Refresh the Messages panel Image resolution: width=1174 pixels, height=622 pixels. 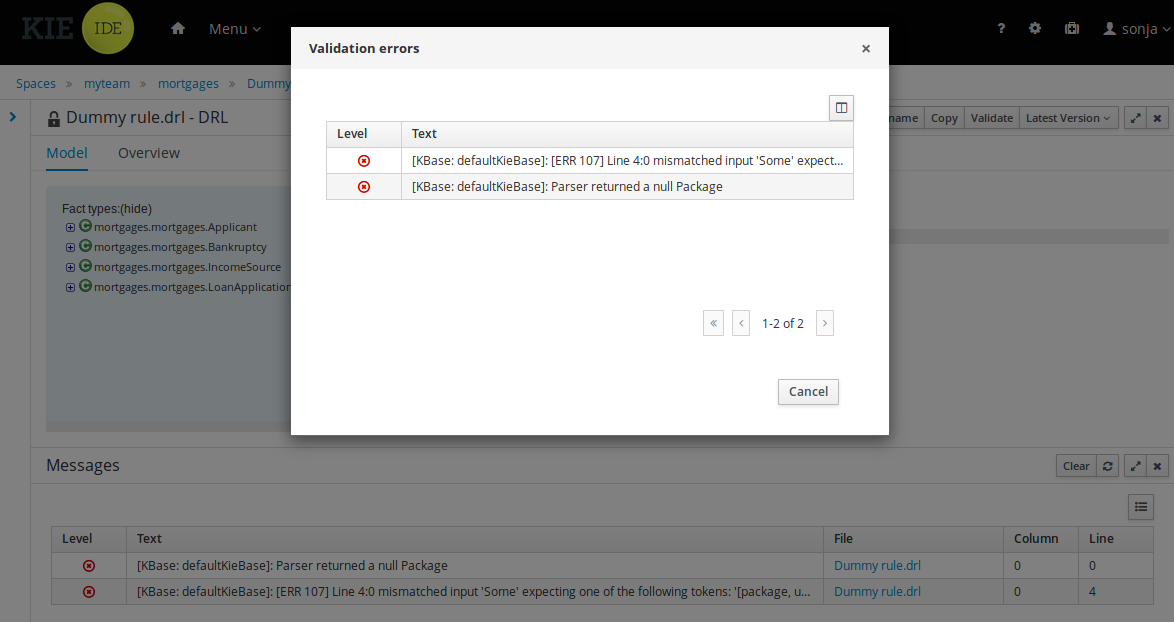pos(1107,466)
